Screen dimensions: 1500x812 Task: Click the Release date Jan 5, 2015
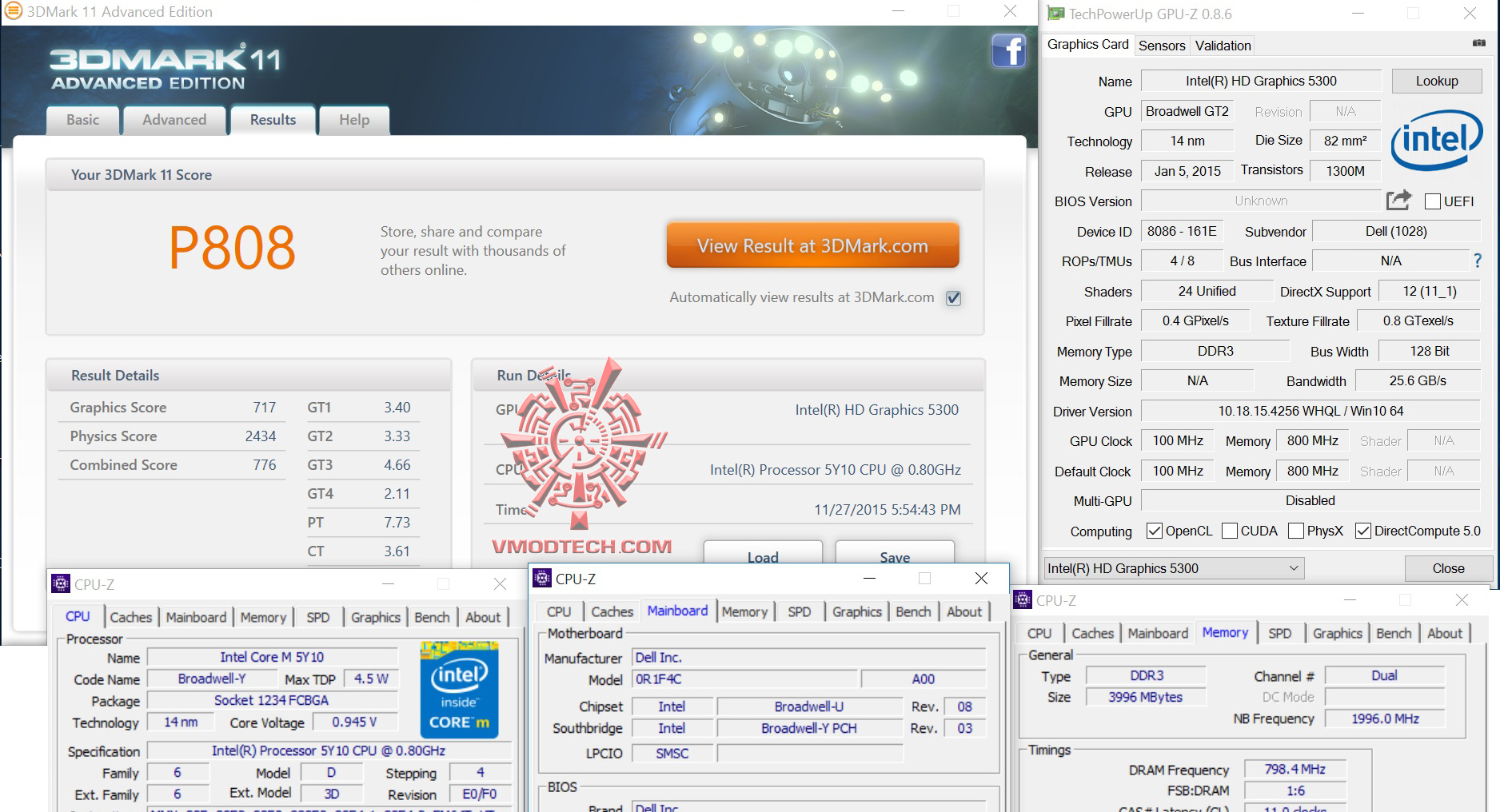[x=1187, y=171]
